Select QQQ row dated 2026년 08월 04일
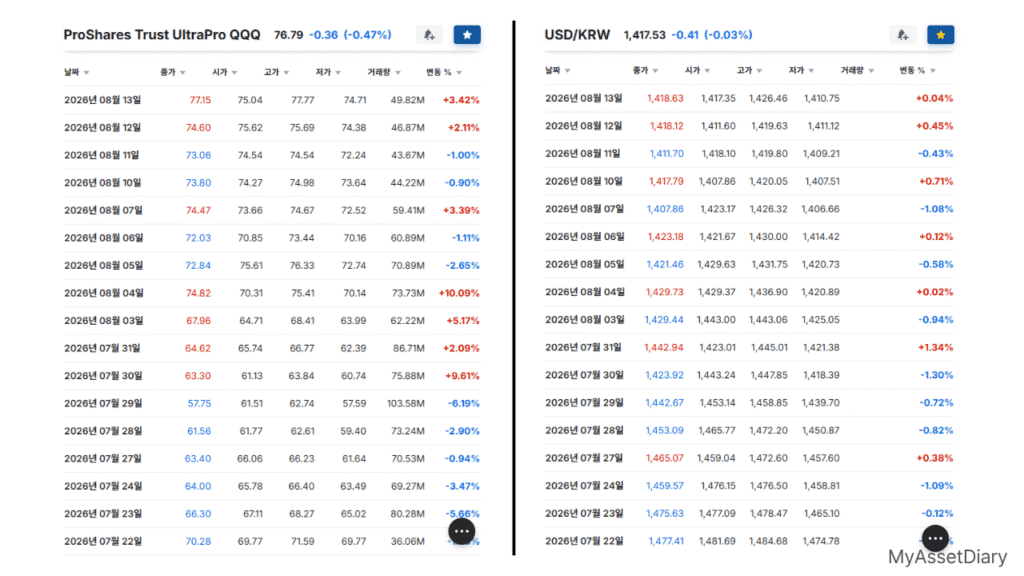The height and width of the screenshot is (576, 1024). click(272, 293)
